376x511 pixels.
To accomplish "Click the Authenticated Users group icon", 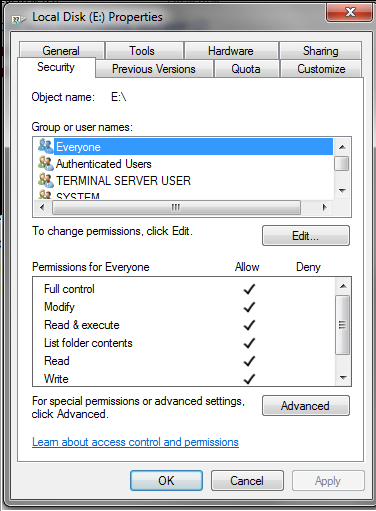I will click(45, 163).
